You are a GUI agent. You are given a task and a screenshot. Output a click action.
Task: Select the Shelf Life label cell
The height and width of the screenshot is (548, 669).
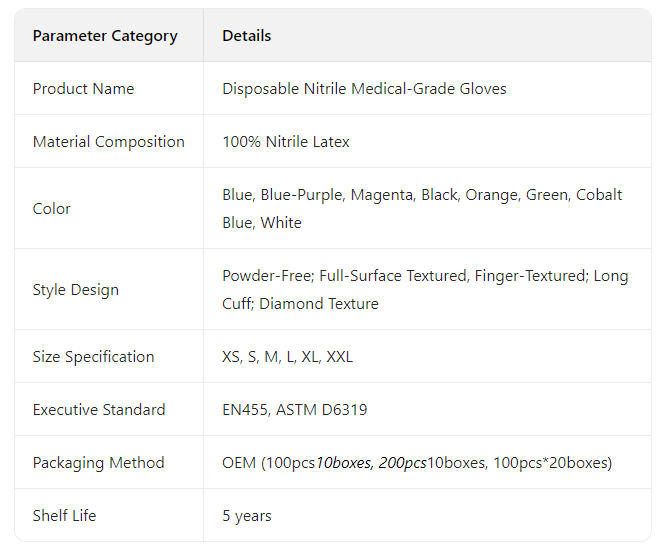pos(64,516)
